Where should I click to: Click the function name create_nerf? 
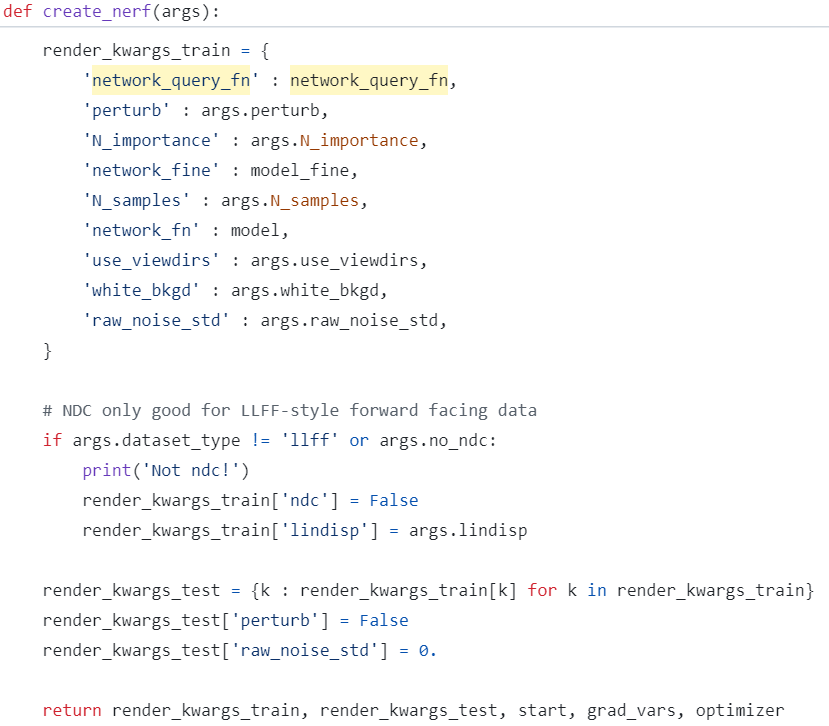(97, 11)
